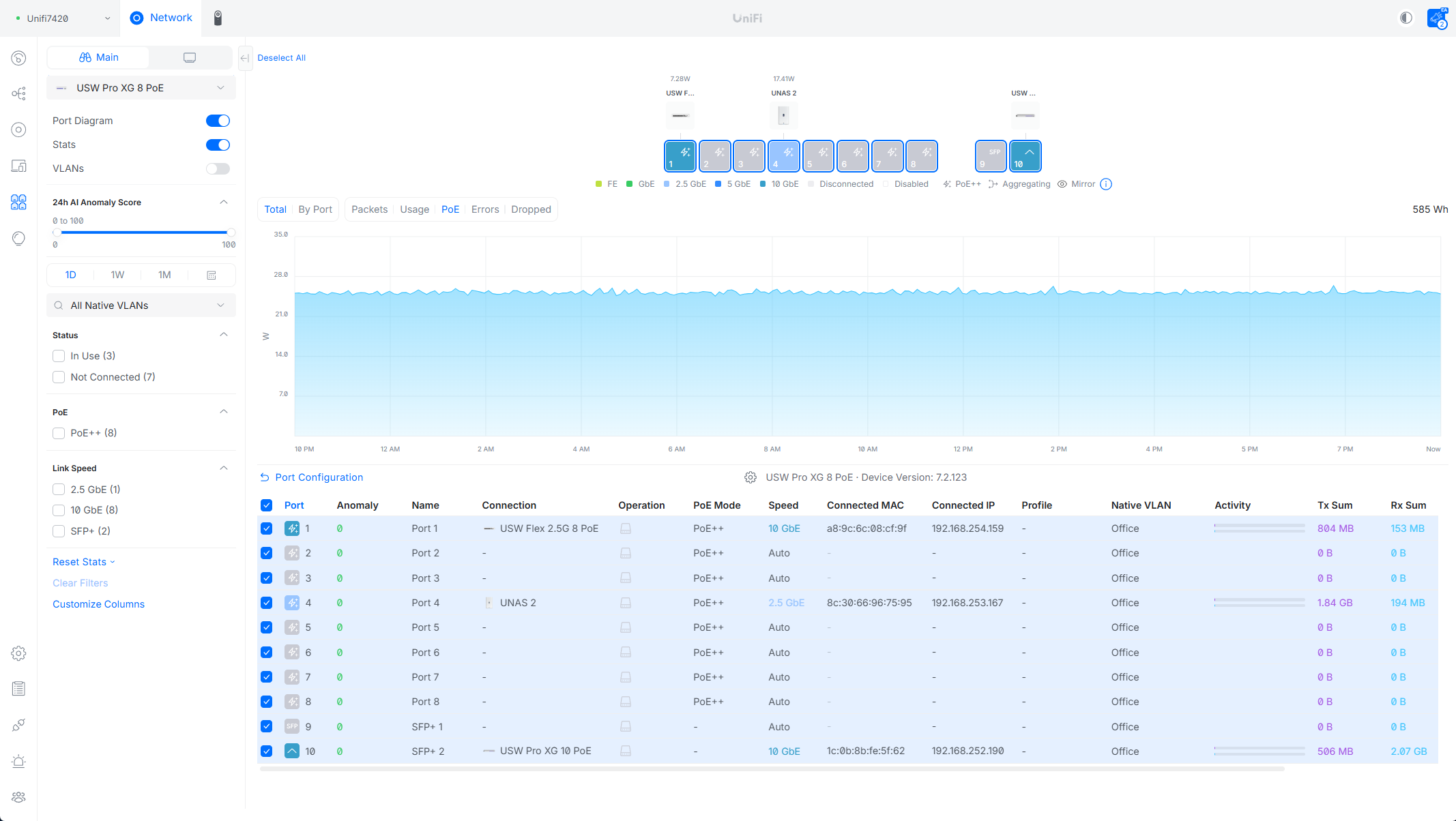The width and height of the screenshot is (1456, 821).
Task: Click port 1 in the port diagram
Action: 680,156
